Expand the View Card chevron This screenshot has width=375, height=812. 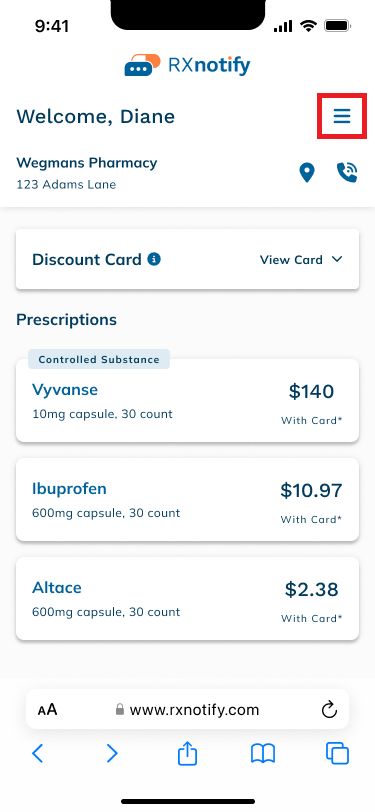pyautogui.click(x=337, y=259)
